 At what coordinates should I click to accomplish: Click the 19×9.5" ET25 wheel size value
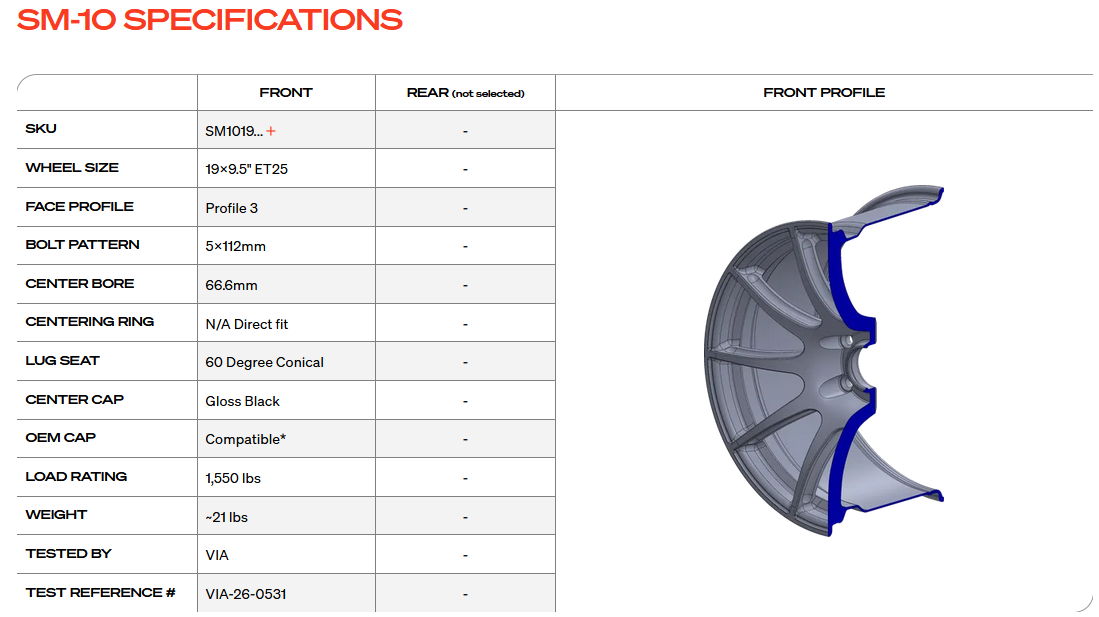246,170
